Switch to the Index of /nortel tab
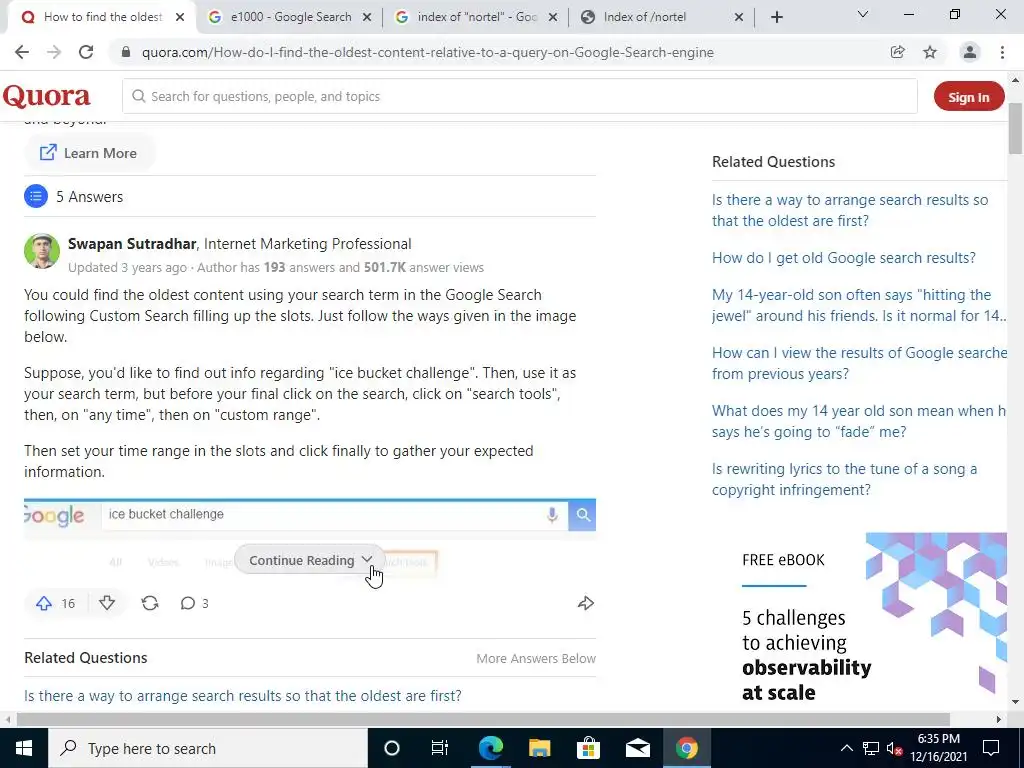The image size is (1024, 768). click(x=660, y=18)
